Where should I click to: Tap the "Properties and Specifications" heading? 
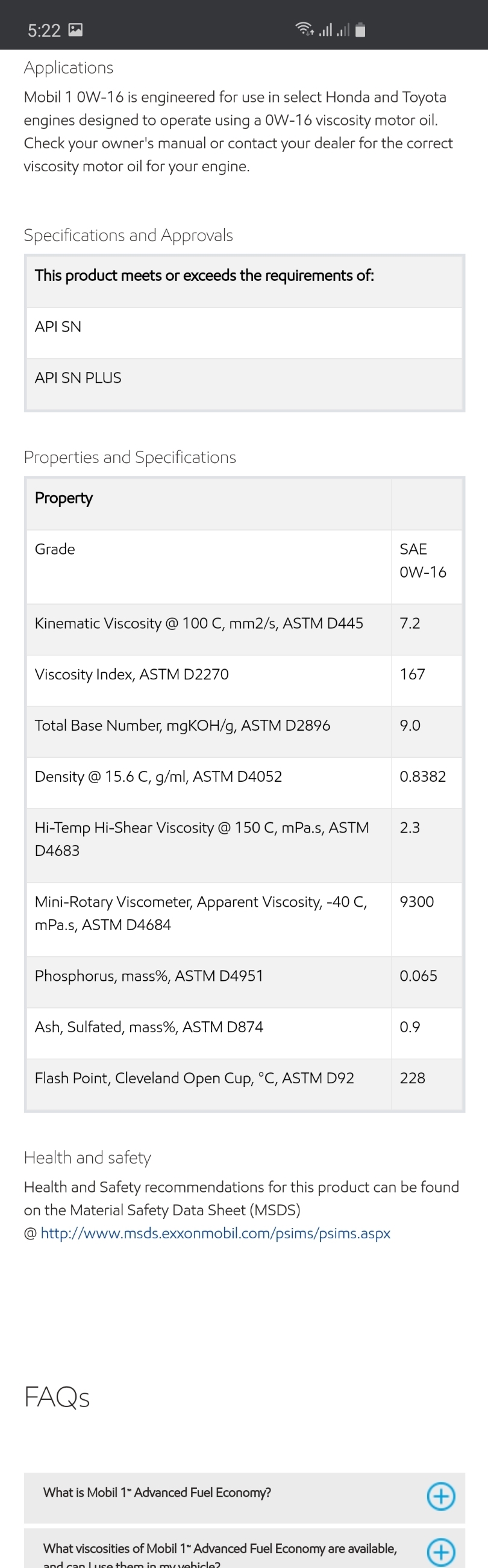130,457
